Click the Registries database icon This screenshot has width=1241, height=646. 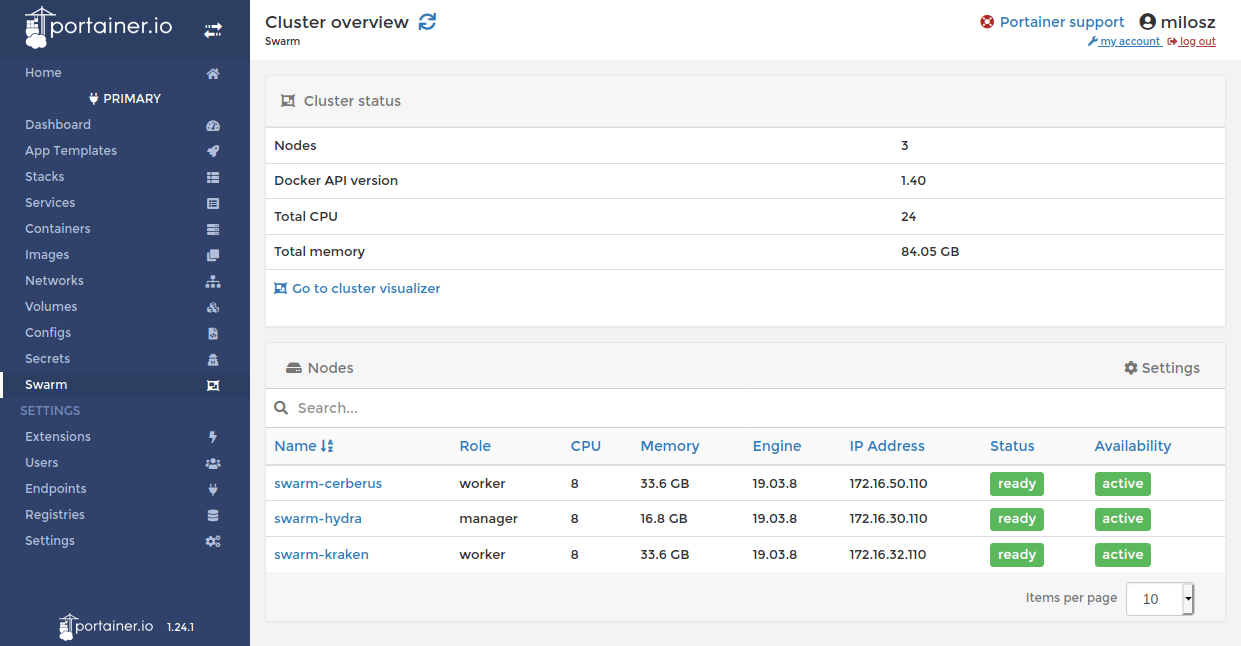tap(213, 516)
